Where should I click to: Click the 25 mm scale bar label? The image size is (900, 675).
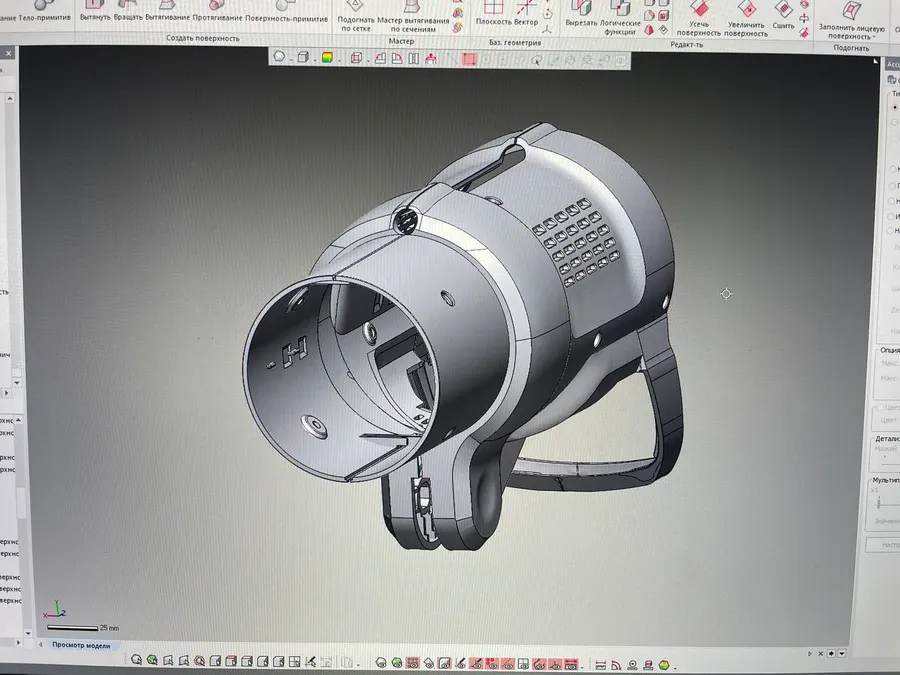pyautogui.click(x=109, y=628)
